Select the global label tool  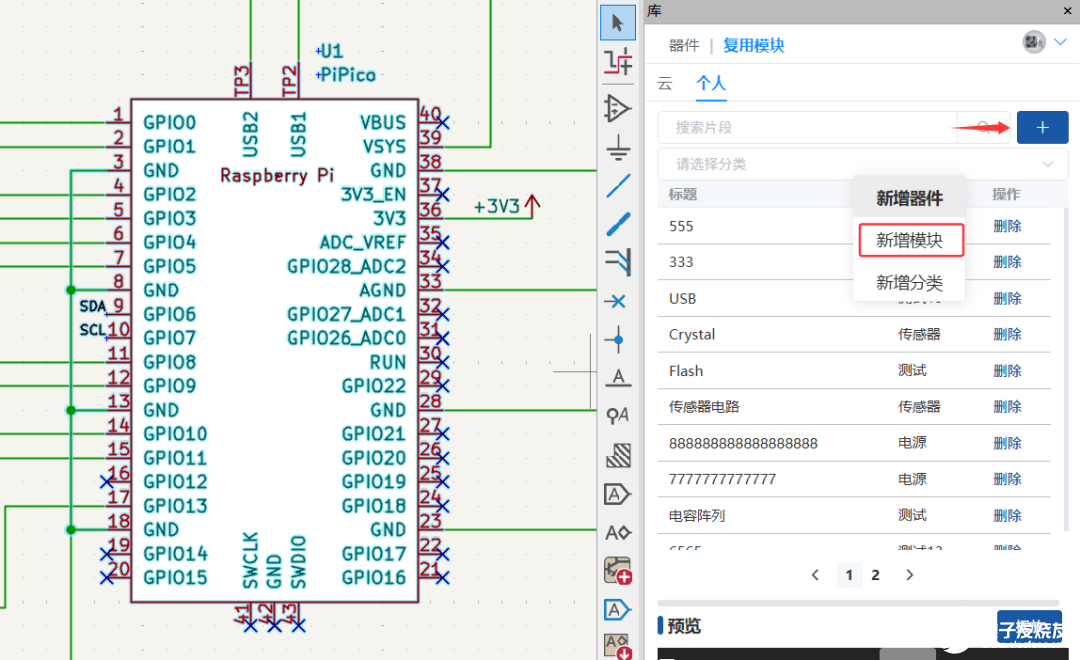pos(618,494)
